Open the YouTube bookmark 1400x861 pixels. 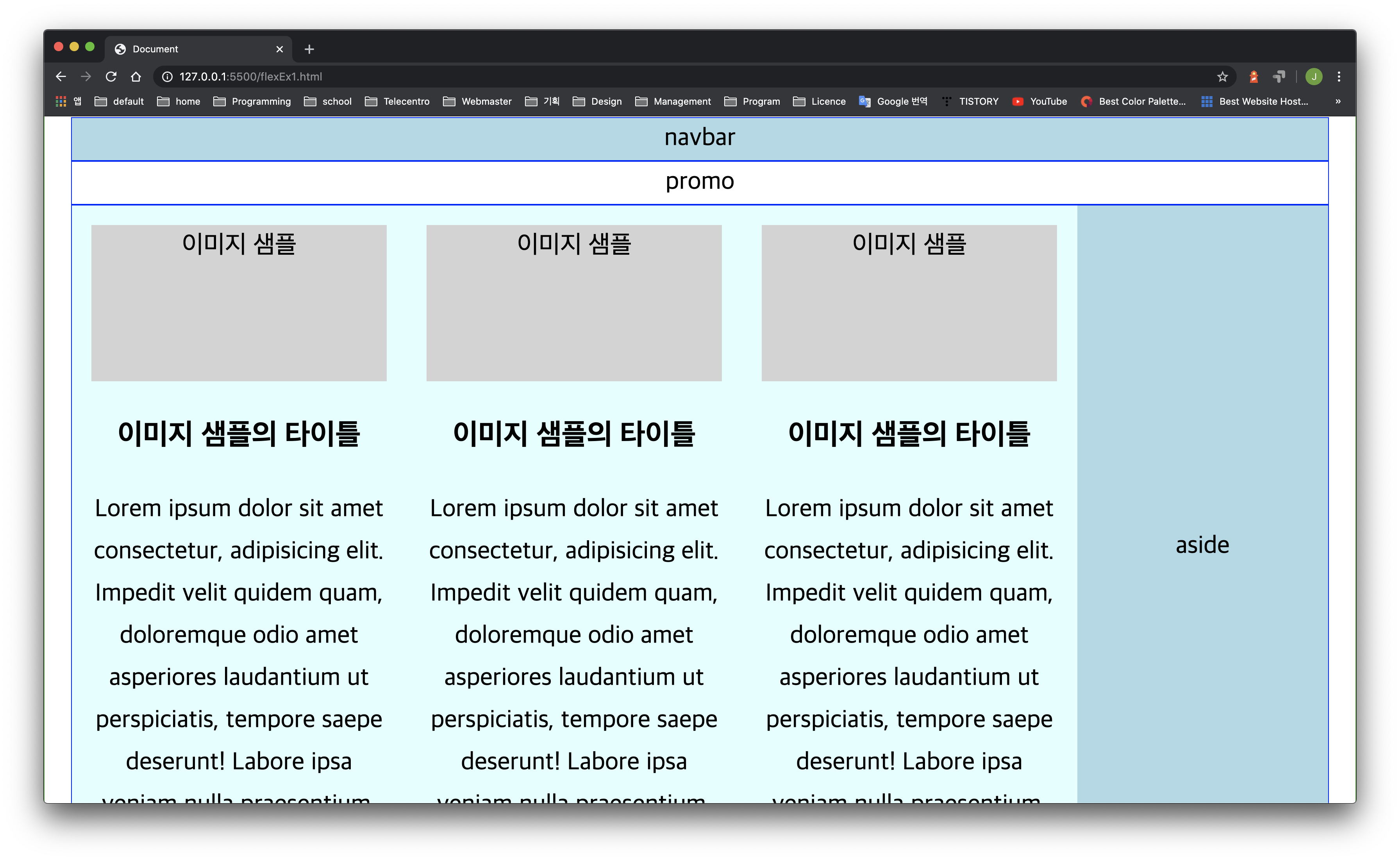[1039, 101]
